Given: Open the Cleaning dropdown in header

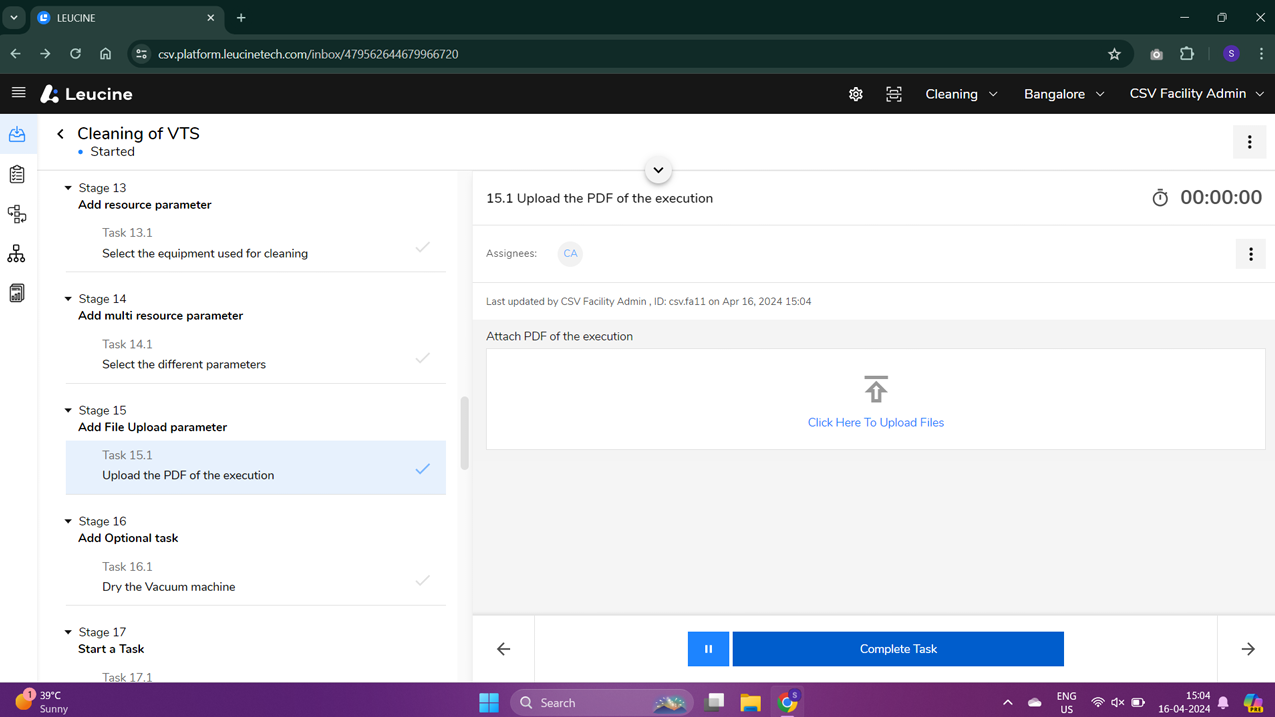Looking at the screenshot, I should pyautogui.click(x=961, y=94).
